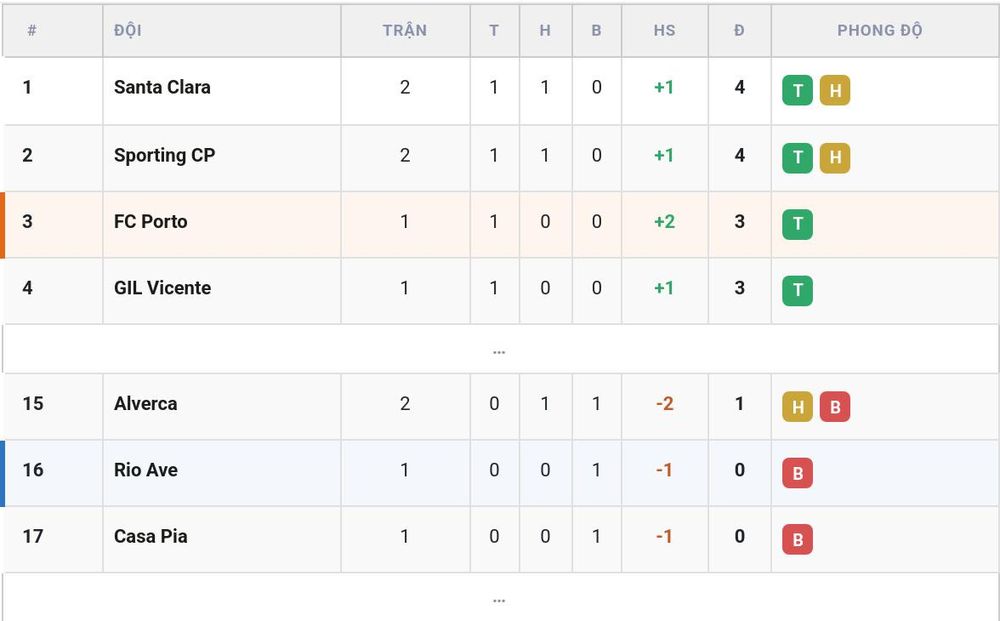Viewport: 1000px width, 621px height.
Task: Click the ĐỘI column header
Action: click(128, 30)
